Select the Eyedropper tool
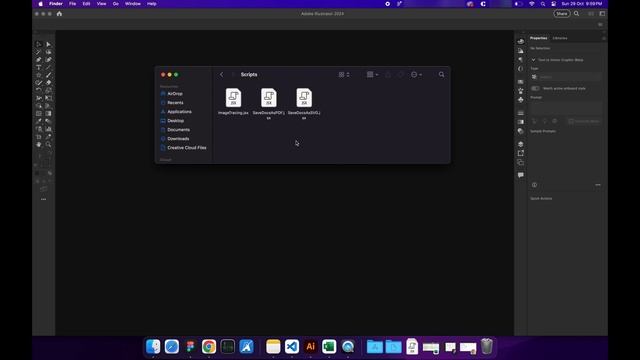The width and height of the screenshot is (640, 360). click(39, 121)
